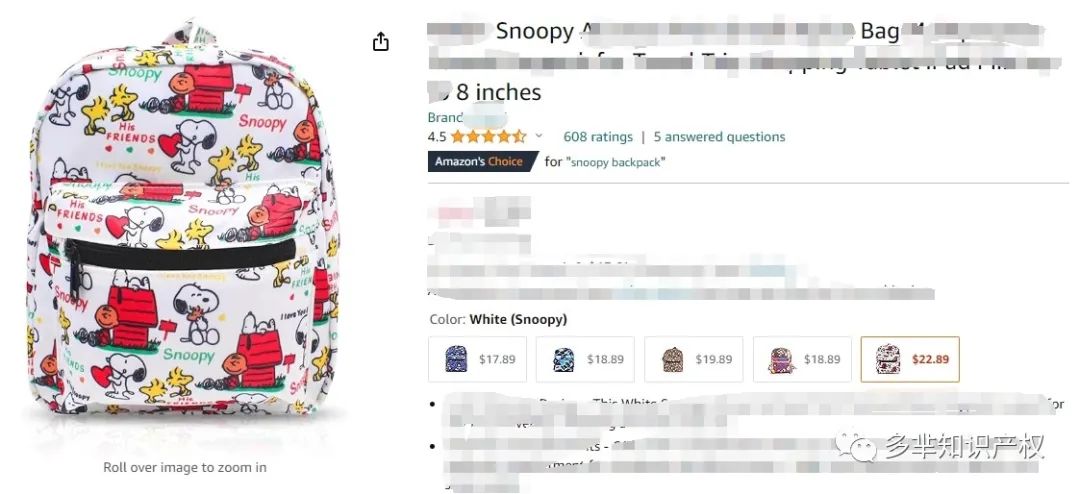1080x494 pixels.
Task: Select the pink backpack $18.89 option
Action: point(802,359)
